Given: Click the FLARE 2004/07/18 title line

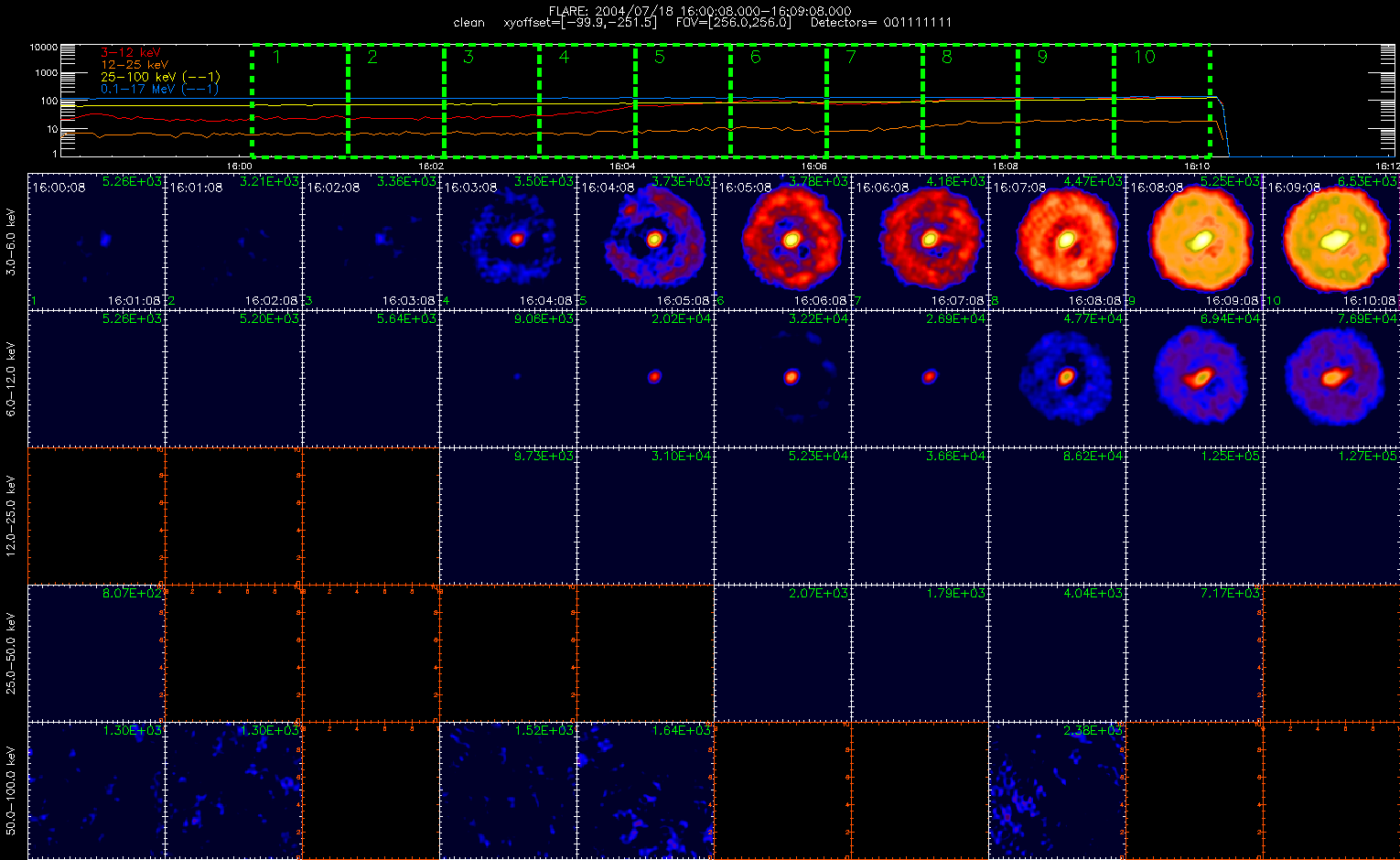Looking at the screenshot, I should 699,11.
